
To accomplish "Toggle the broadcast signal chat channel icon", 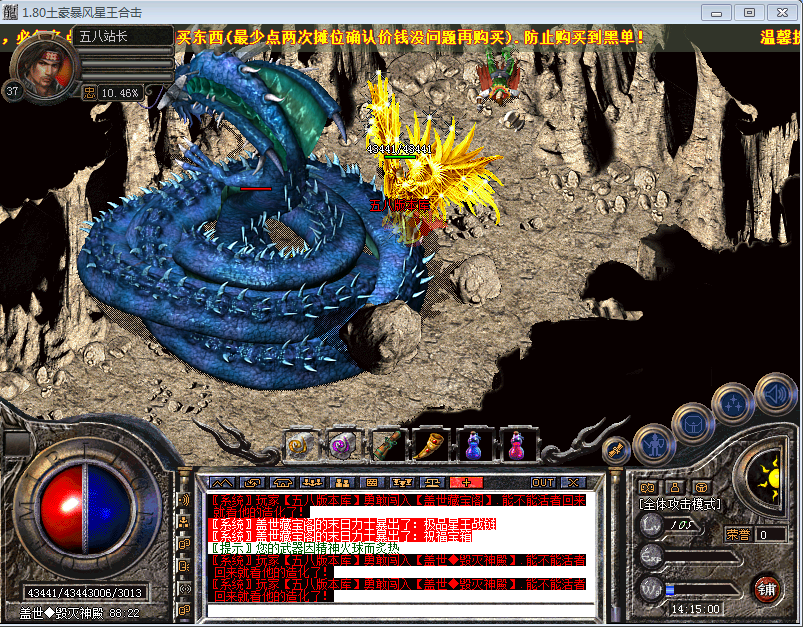I will 184,589.
